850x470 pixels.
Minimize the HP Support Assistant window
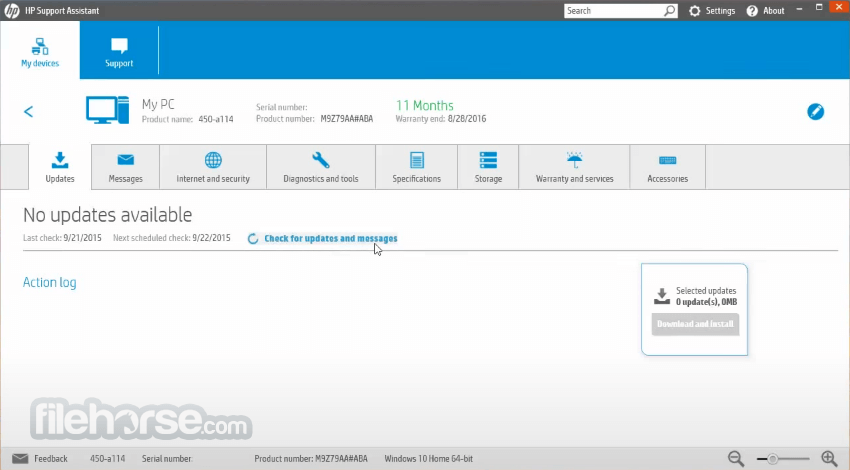[x=799, y=10]
